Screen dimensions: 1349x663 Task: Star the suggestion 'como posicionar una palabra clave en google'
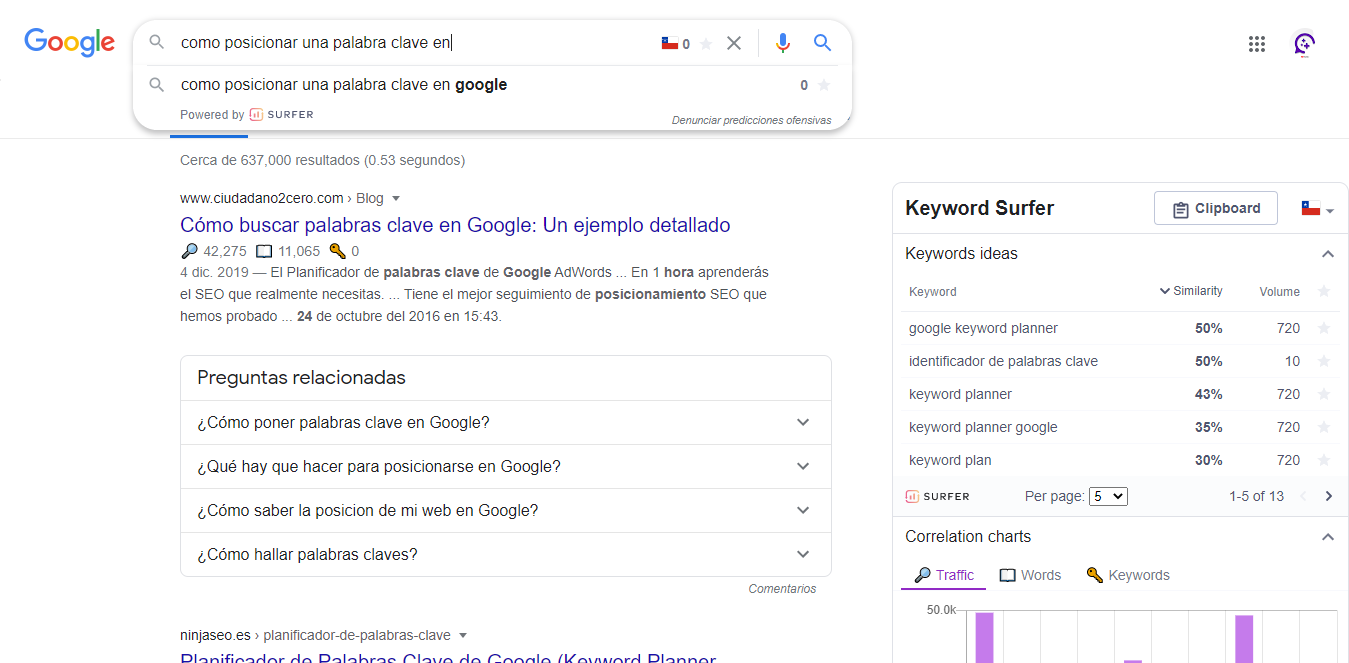point(824,85)
